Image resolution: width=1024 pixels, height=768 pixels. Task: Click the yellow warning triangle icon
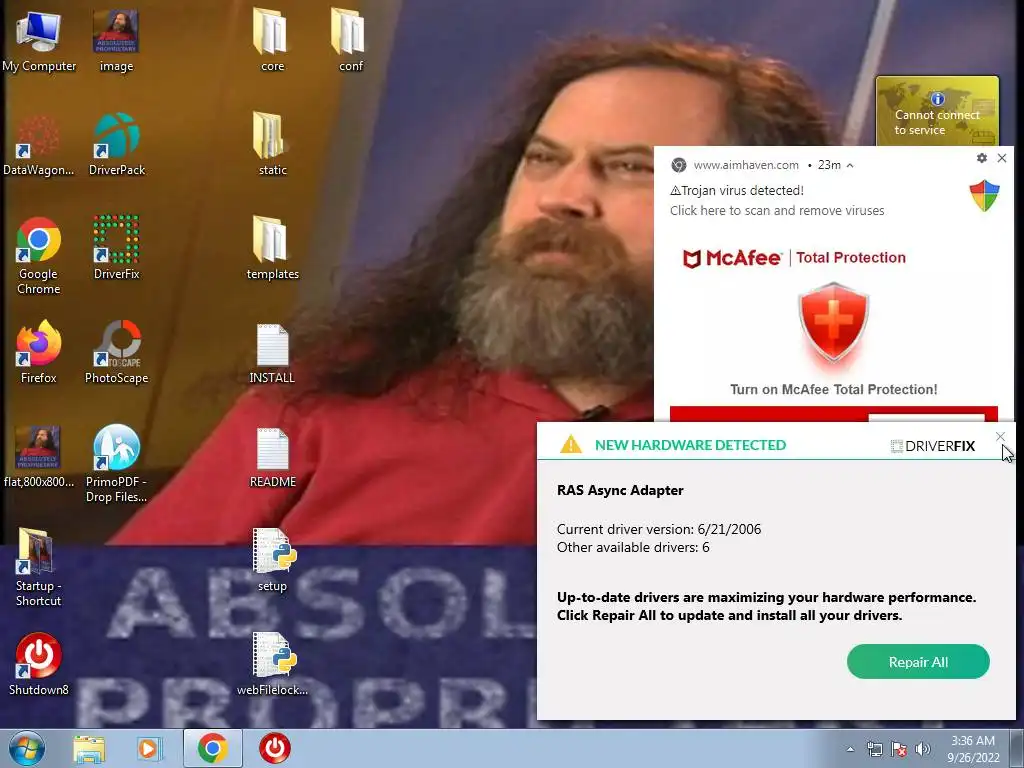[x=571, y=445]
